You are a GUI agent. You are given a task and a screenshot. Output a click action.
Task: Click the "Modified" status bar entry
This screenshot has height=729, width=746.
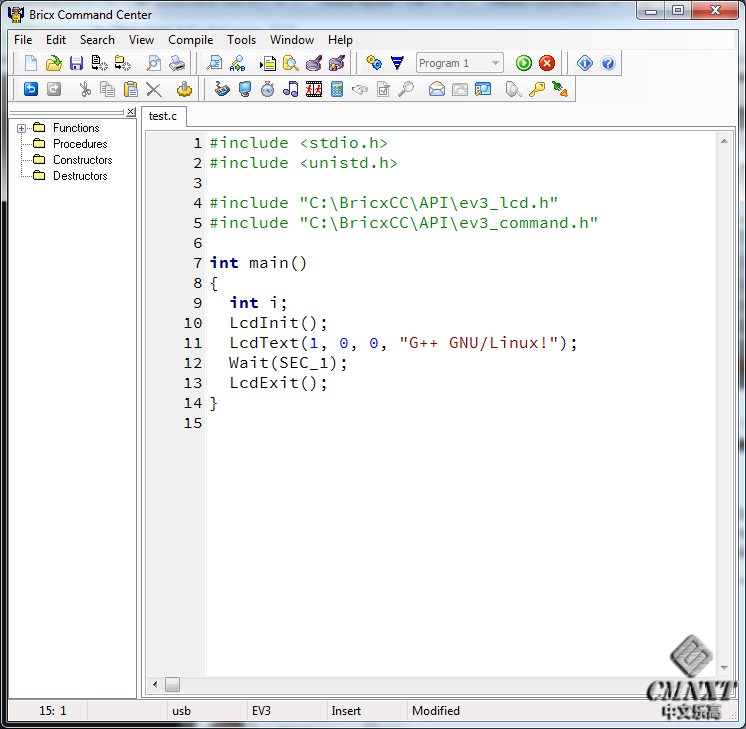(436, 710)
